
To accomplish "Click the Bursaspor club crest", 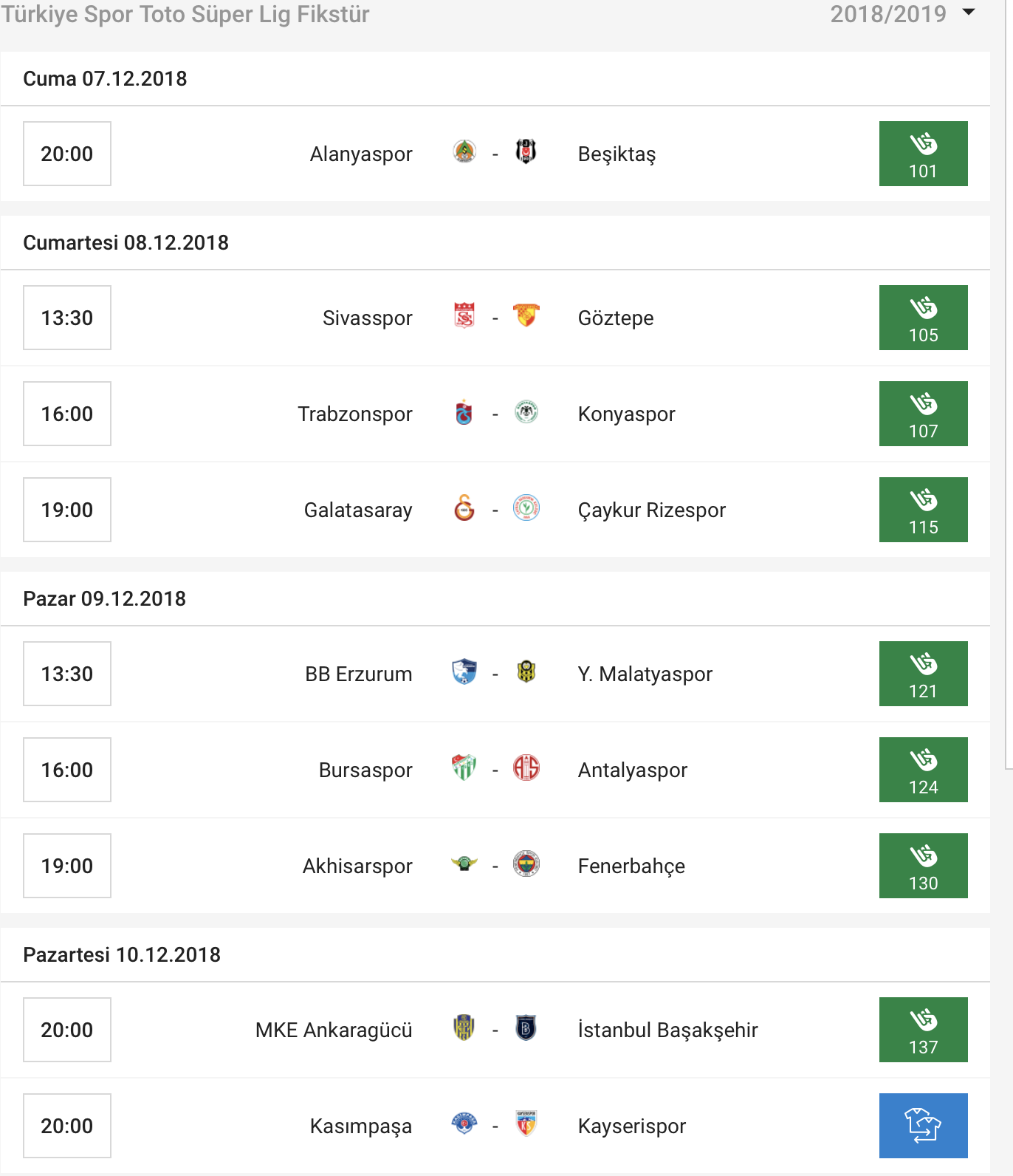I will (464, 768).
